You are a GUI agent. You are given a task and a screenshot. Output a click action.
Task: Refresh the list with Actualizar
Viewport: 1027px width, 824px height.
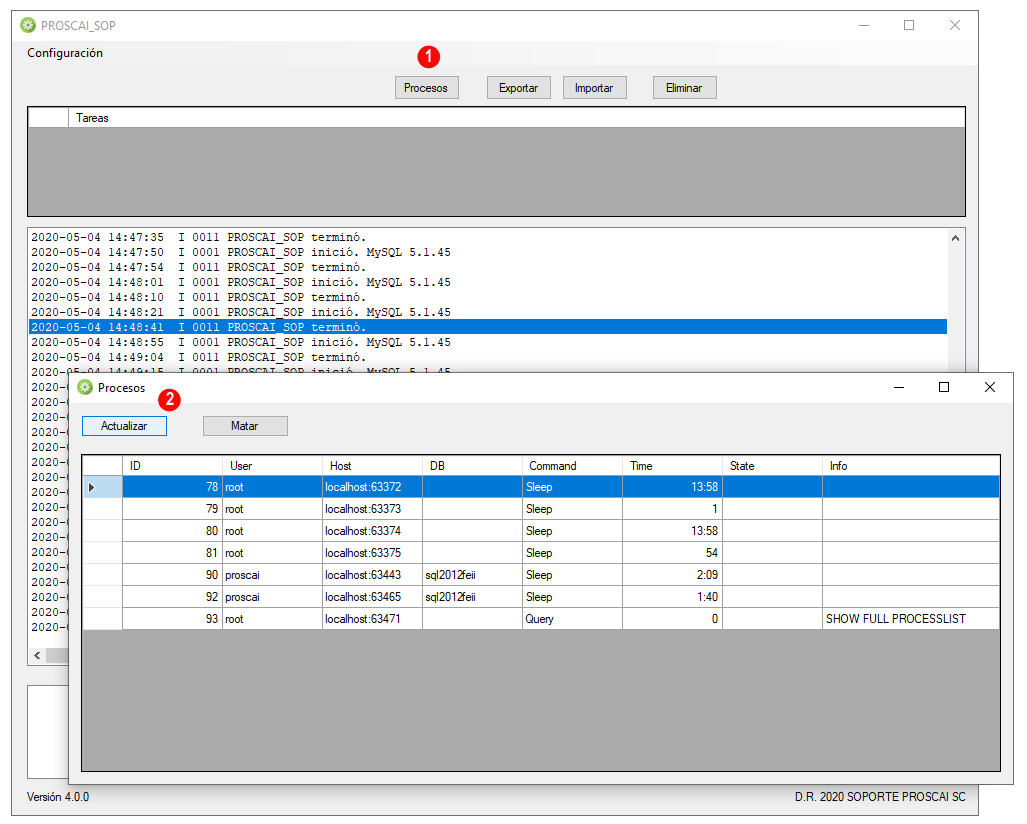click(124, 426)
